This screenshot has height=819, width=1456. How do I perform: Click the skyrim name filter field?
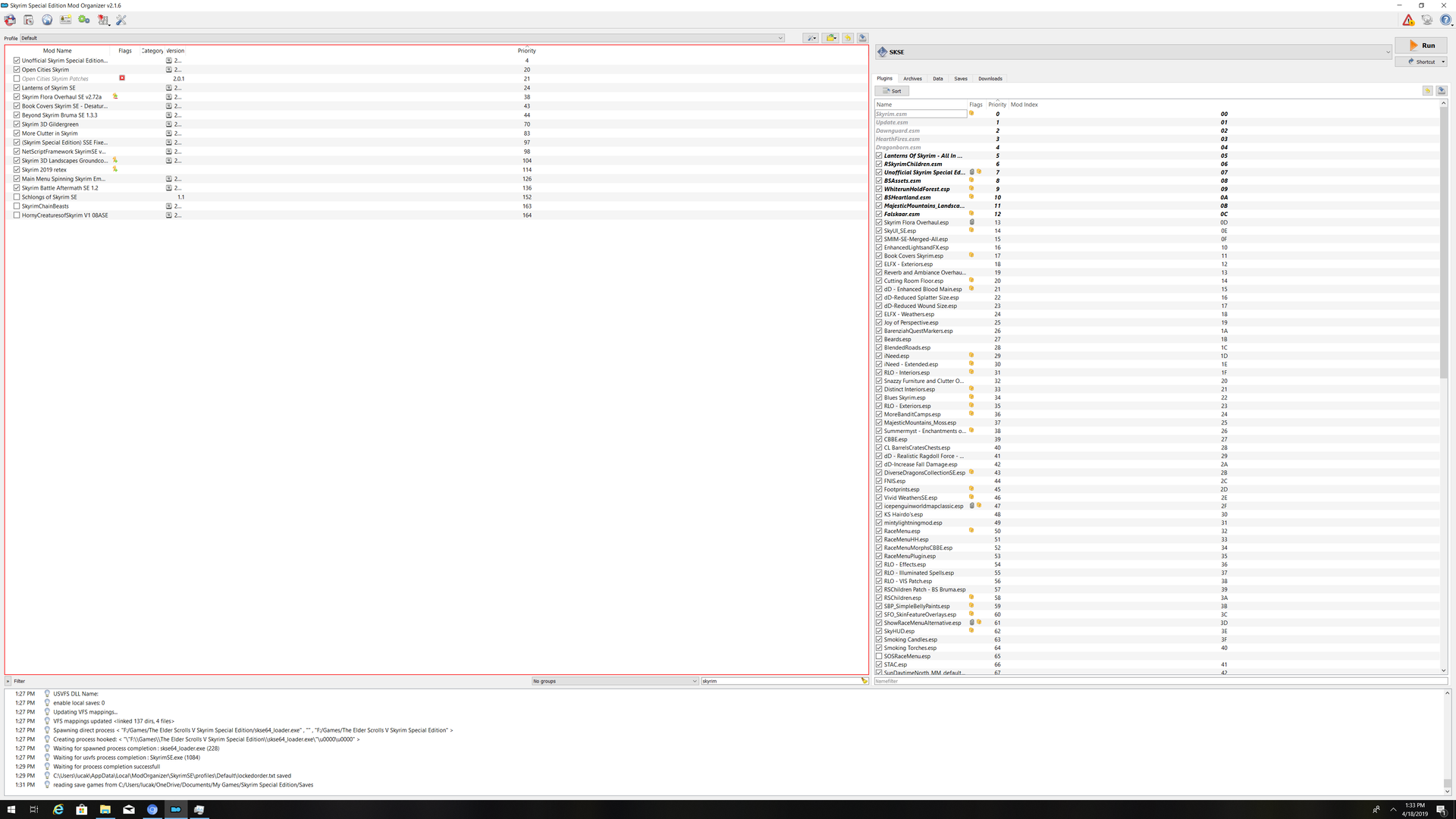(780, 681)
